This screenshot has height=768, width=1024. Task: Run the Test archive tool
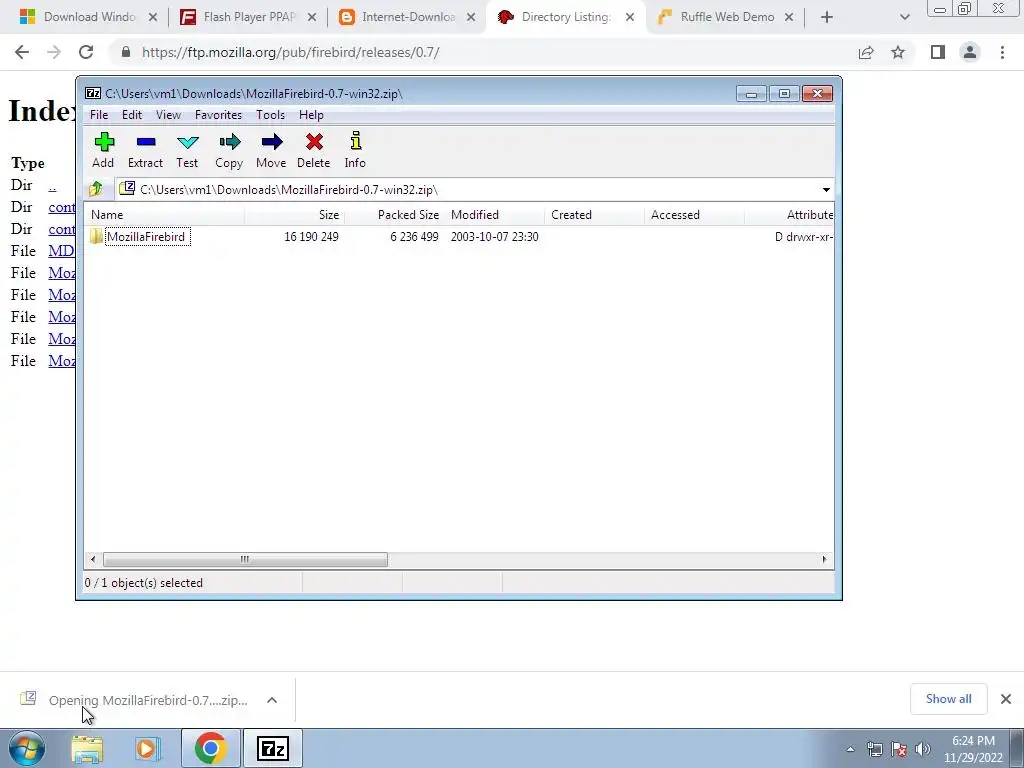click(x=187, y=150)
